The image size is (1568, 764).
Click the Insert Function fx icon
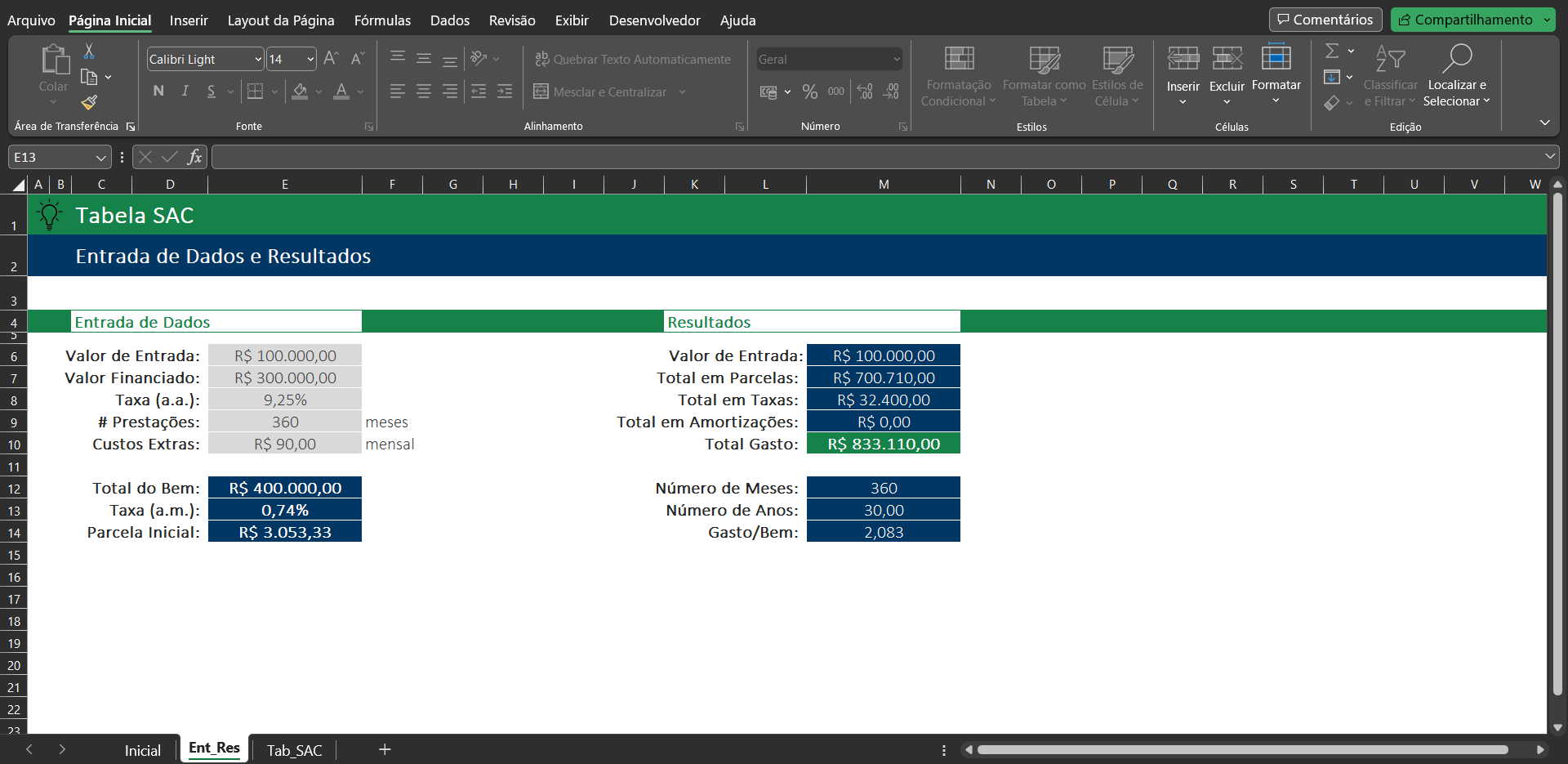(194, 157)
